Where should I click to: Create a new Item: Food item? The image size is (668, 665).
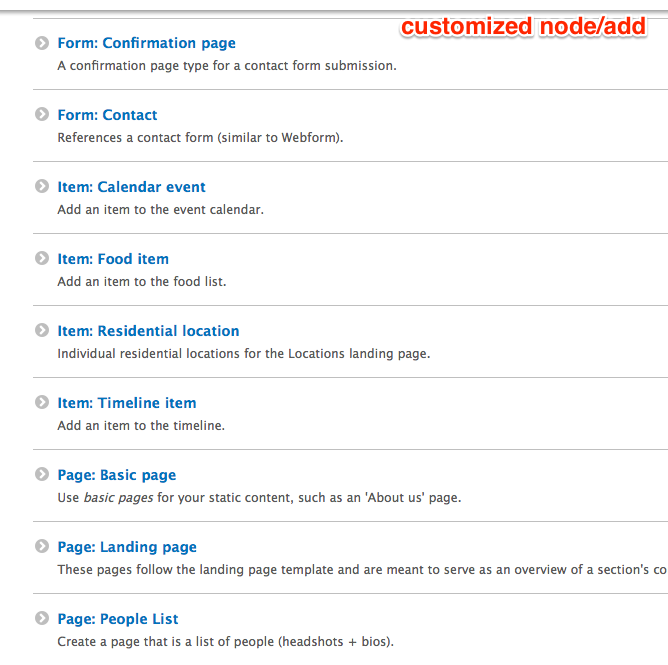click(x=113, y=259)
